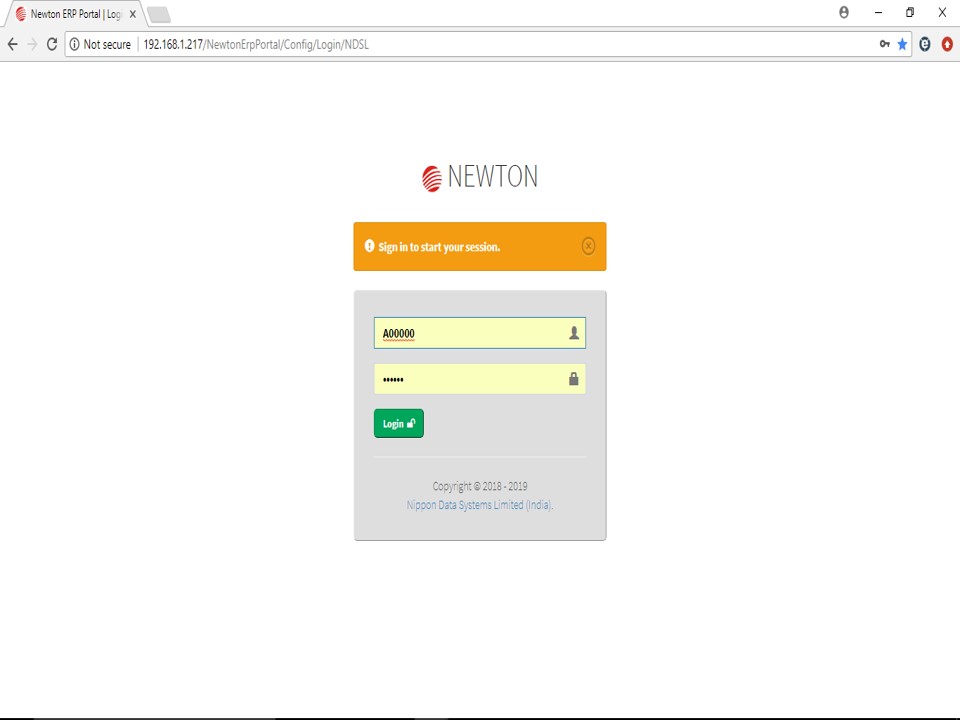Click the alert exclamation icon in orange banner

369,246
